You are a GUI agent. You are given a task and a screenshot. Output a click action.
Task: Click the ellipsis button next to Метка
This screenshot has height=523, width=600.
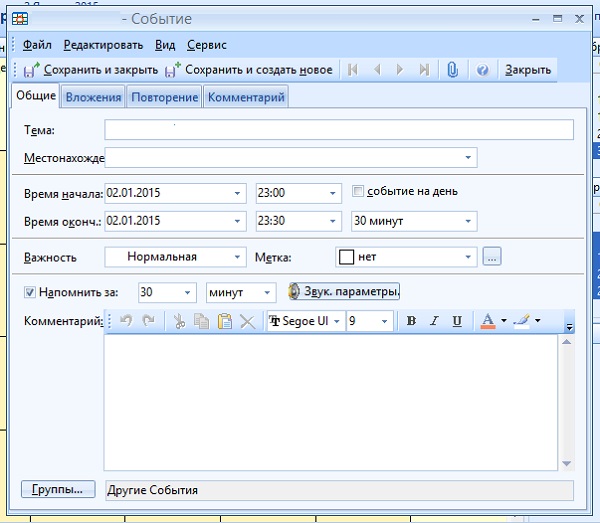click(492, 256)
